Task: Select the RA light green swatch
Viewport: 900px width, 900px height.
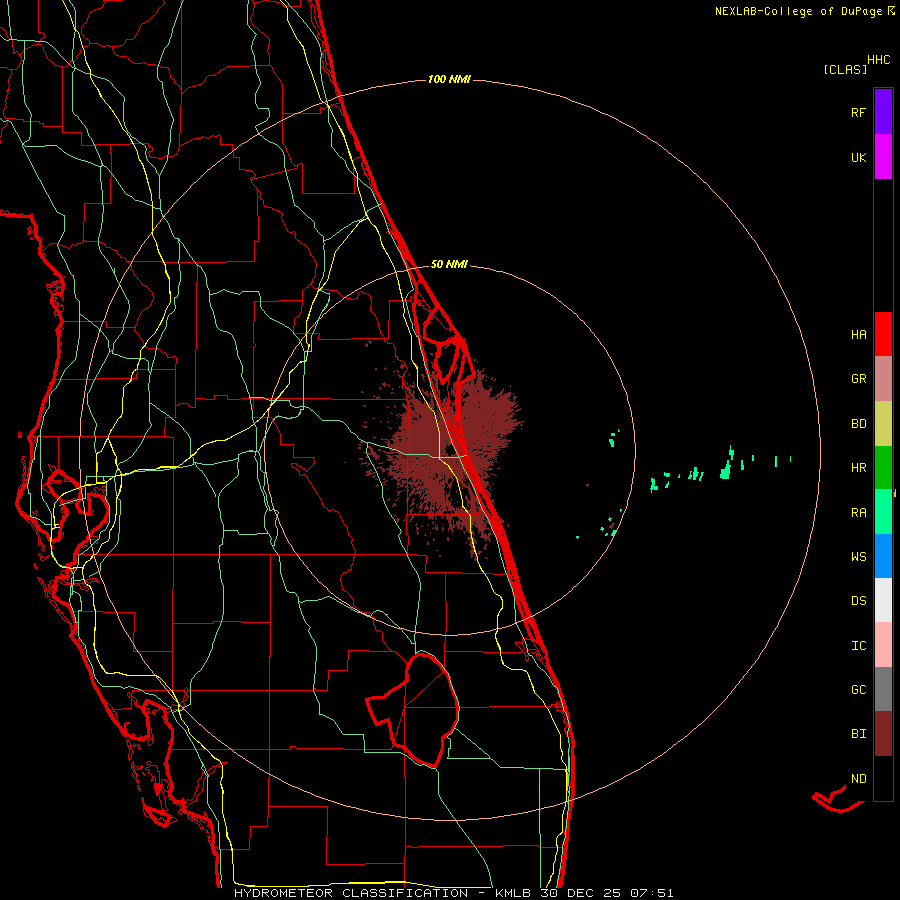Action: tap(883, 512)
